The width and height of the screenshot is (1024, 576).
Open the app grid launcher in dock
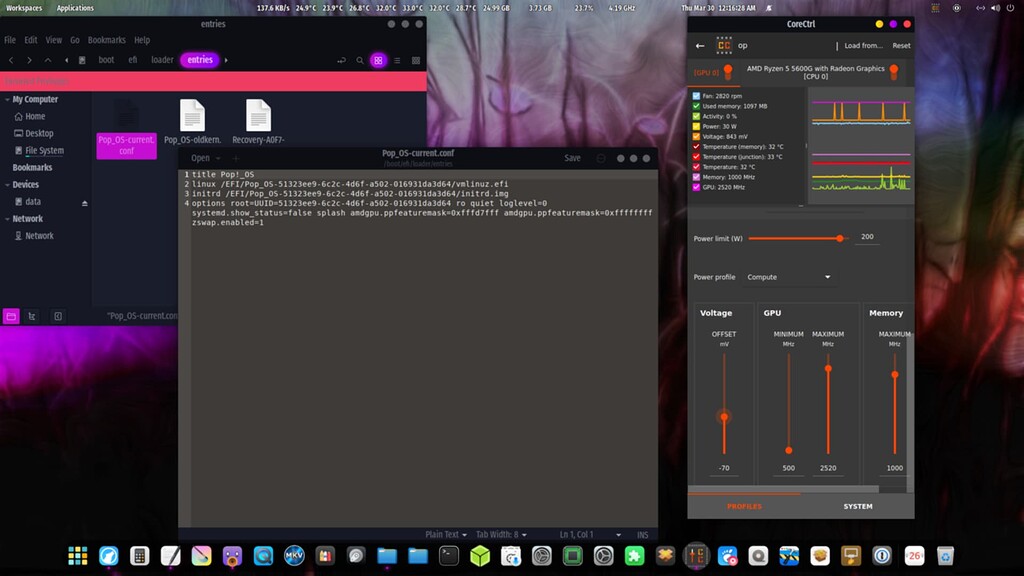click(x=78, y=556)
